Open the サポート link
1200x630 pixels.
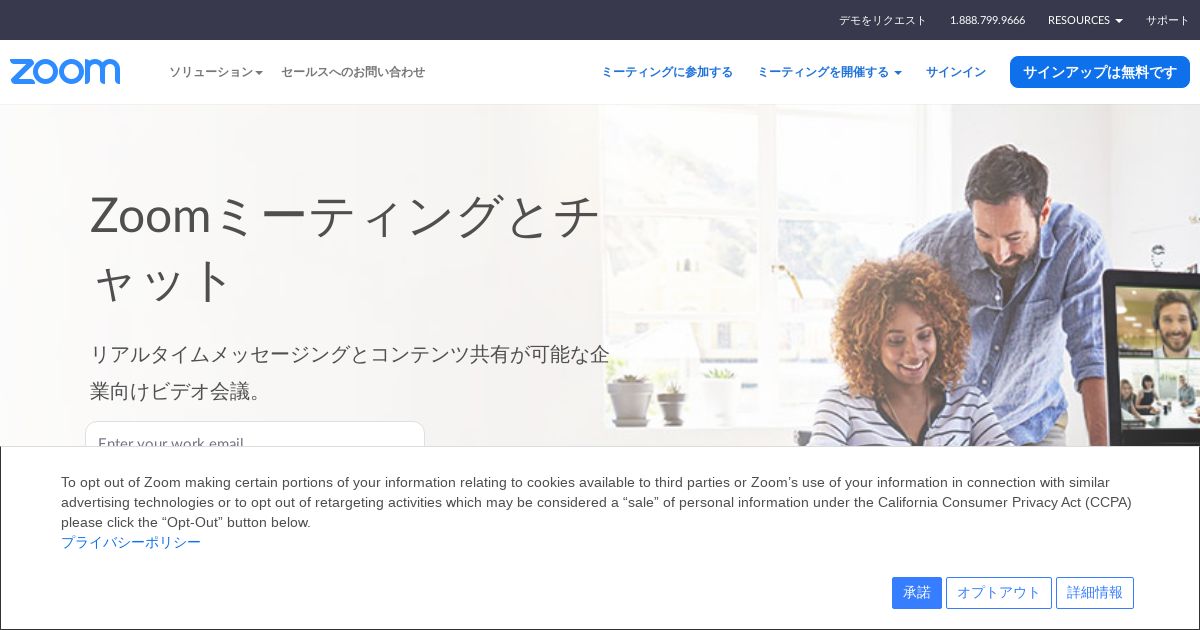point(1168,20)
